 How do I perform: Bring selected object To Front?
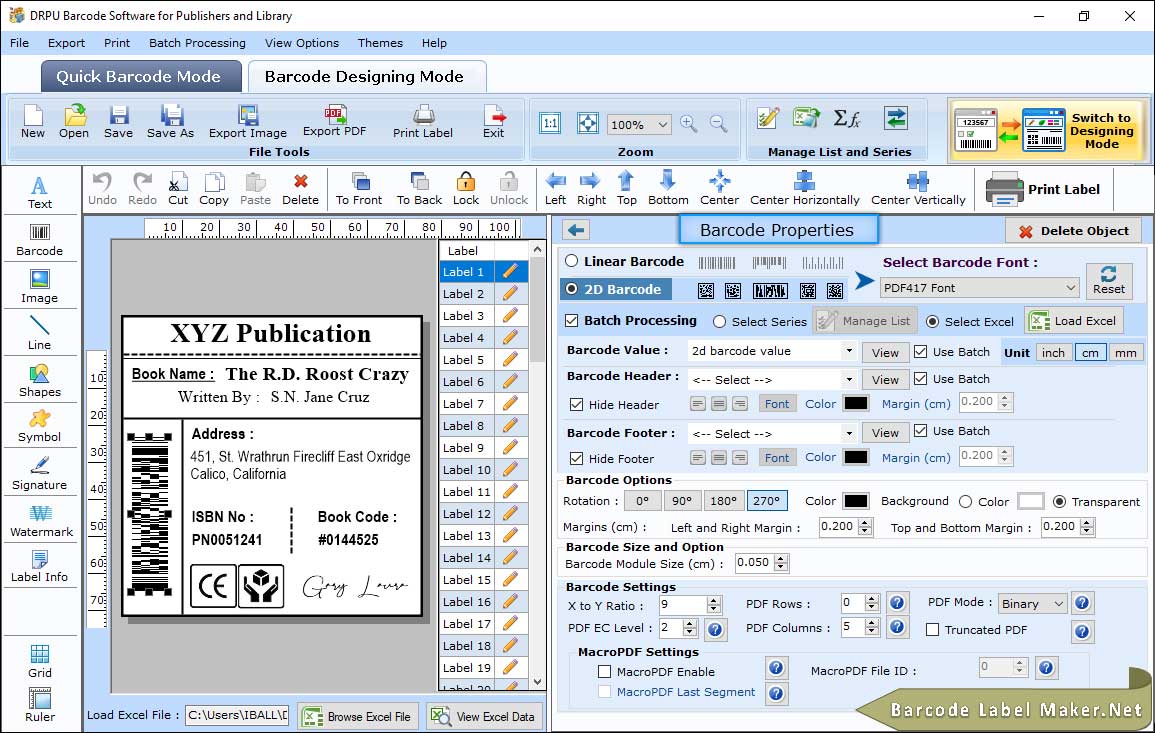[359, 189]
